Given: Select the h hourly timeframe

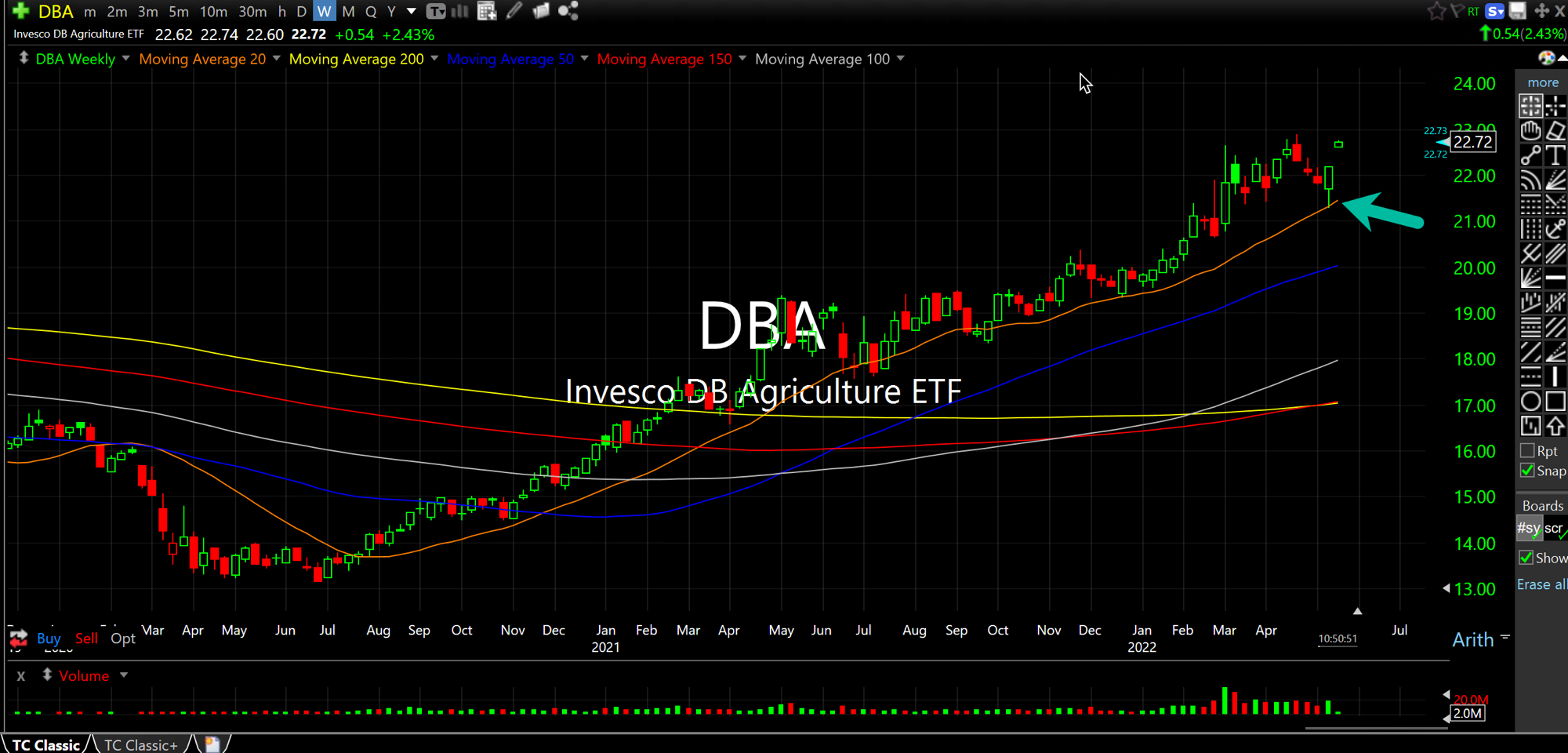Looking at the screenshot, I should [282, 12].
